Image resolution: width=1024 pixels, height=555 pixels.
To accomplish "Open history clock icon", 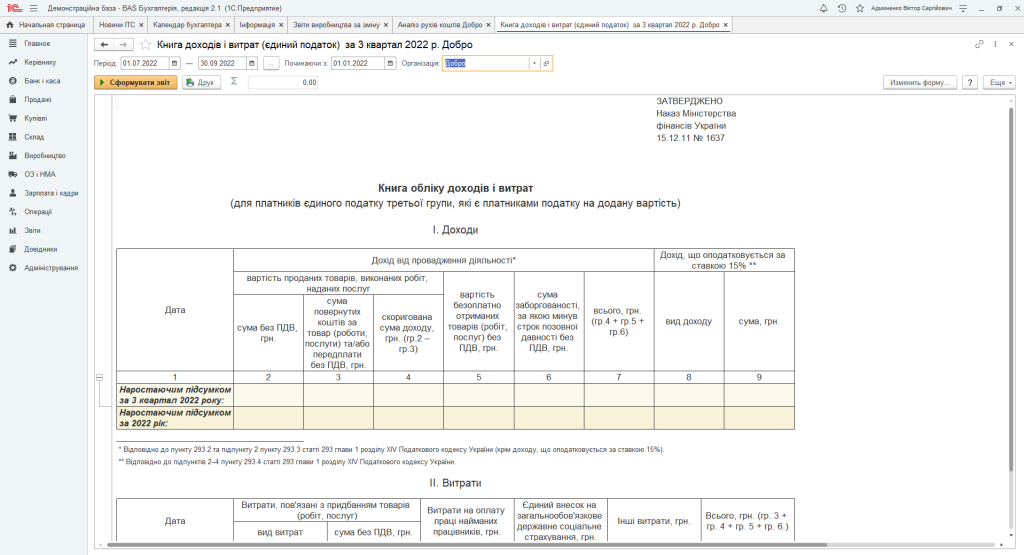I will (x=842, y=8).
